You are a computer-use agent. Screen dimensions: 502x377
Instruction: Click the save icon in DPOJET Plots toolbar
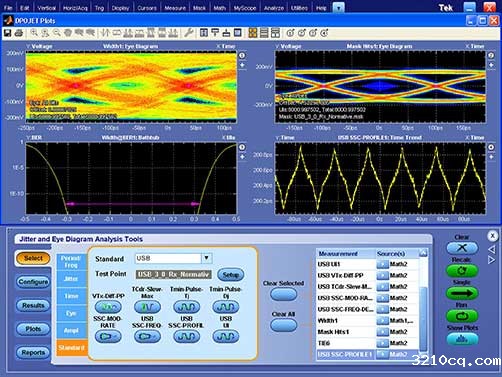[x=7, y=33]
